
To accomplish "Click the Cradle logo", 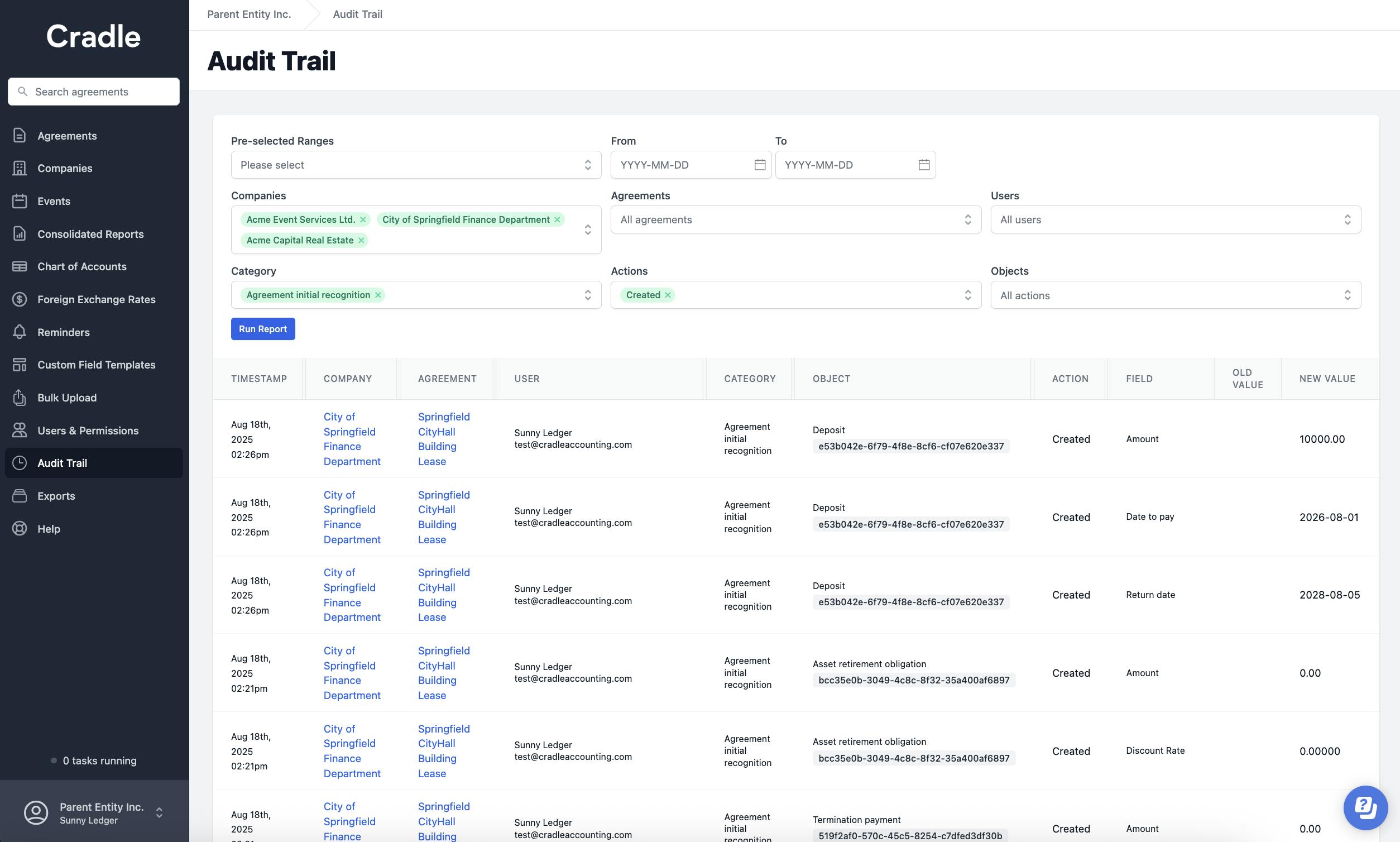I will pos(93,36).
